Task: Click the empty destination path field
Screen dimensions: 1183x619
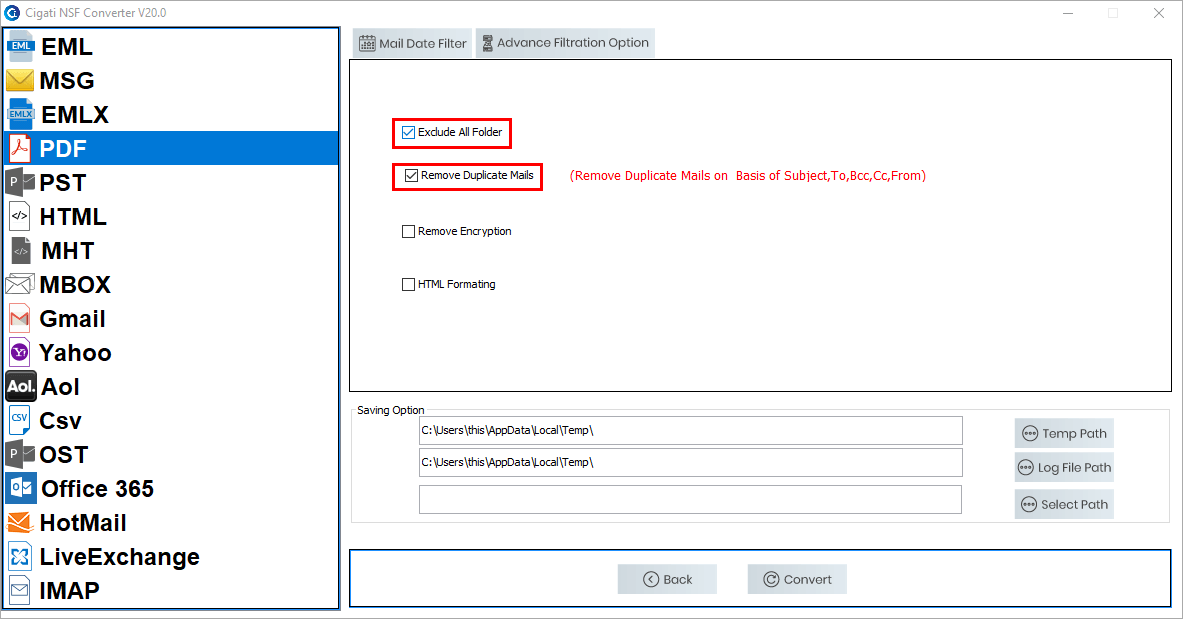Action: click(690, 500)
